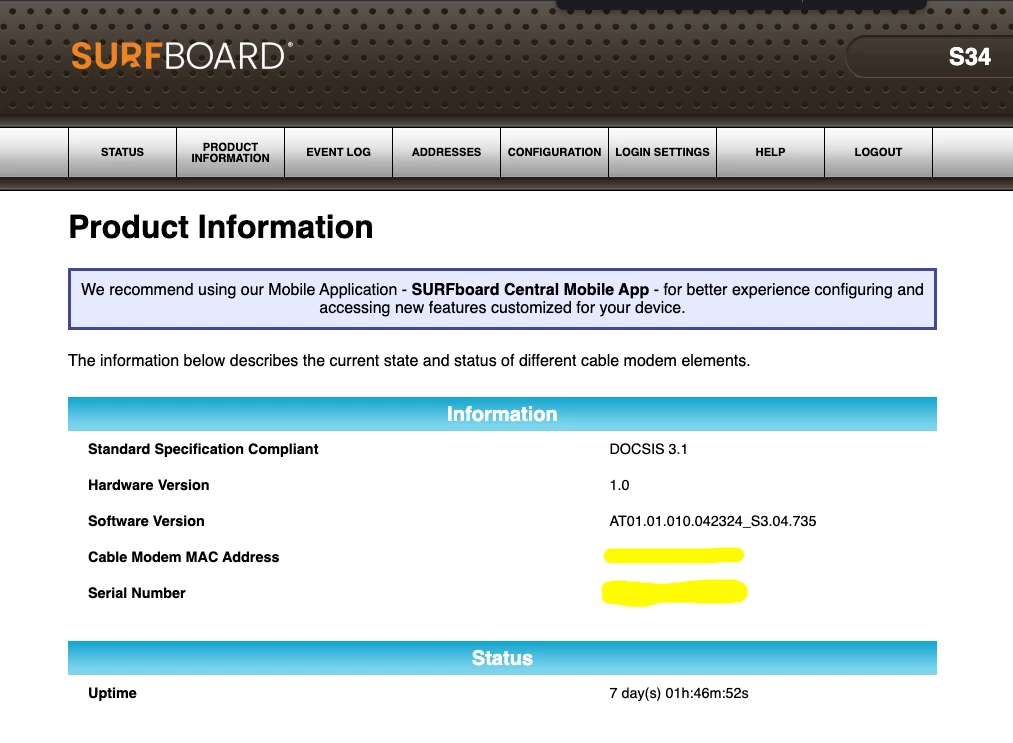
Task: Click the Product Information page heading
Action: pyautogui.click(x=221, y=227)
